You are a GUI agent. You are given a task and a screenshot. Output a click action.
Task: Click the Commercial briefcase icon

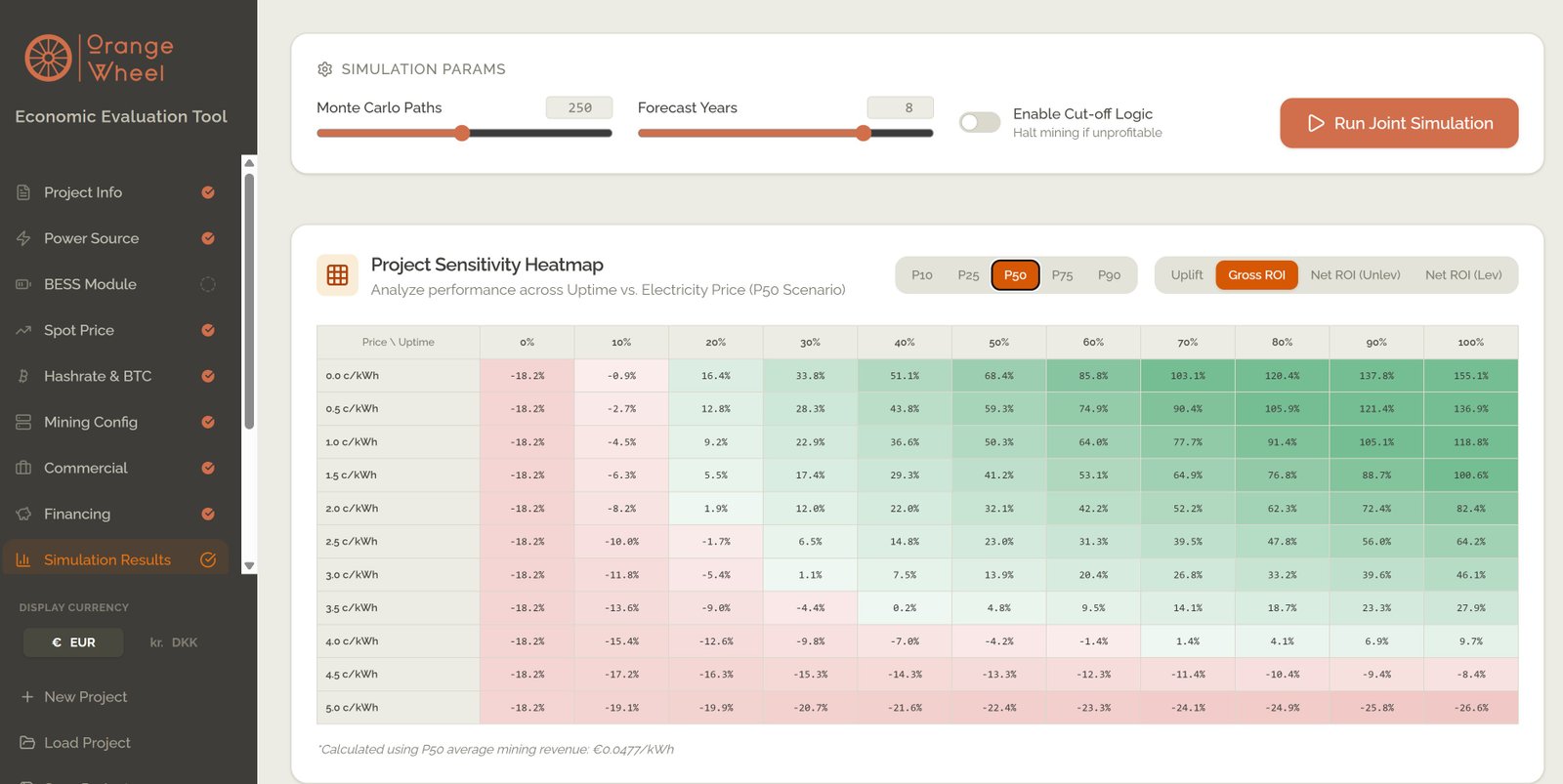[23, 468]
